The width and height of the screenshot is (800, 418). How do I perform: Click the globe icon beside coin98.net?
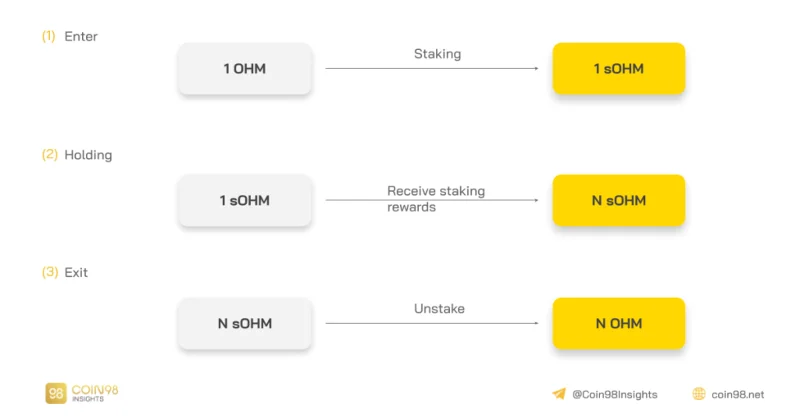pos(699,394)
